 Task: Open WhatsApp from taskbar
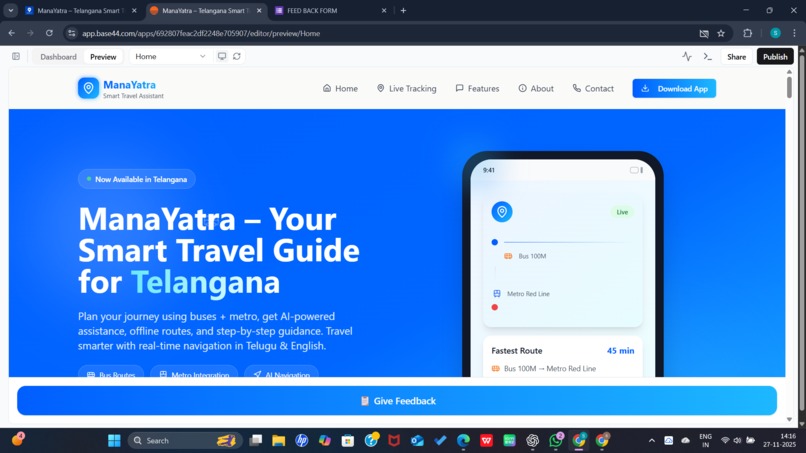[x=556, y=440]
